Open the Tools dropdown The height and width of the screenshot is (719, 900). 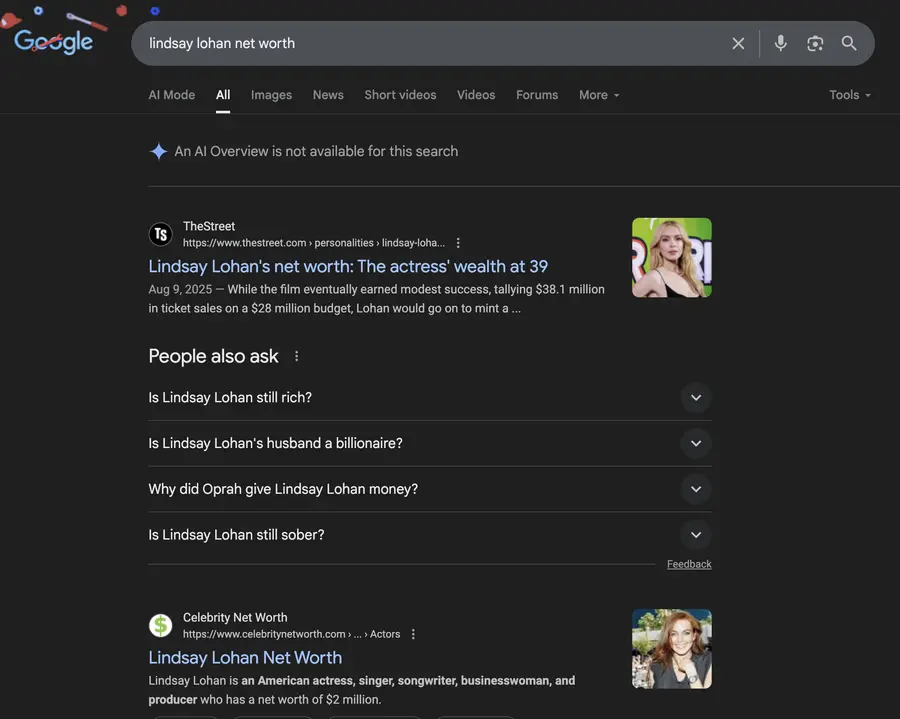tap(849, 95)
